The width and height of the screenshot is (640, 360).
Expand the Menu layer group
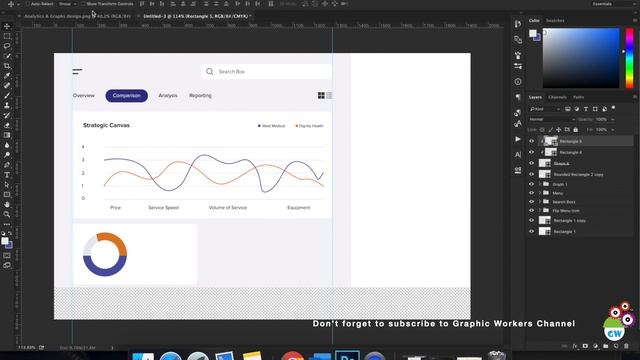540,193
